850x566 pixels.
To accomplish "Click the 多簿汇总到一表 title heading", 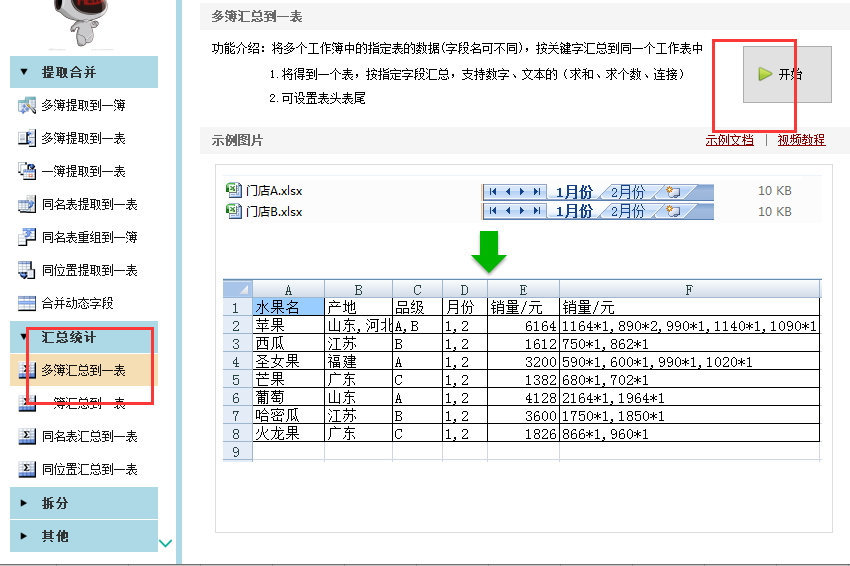I will (x=257, y=17).
